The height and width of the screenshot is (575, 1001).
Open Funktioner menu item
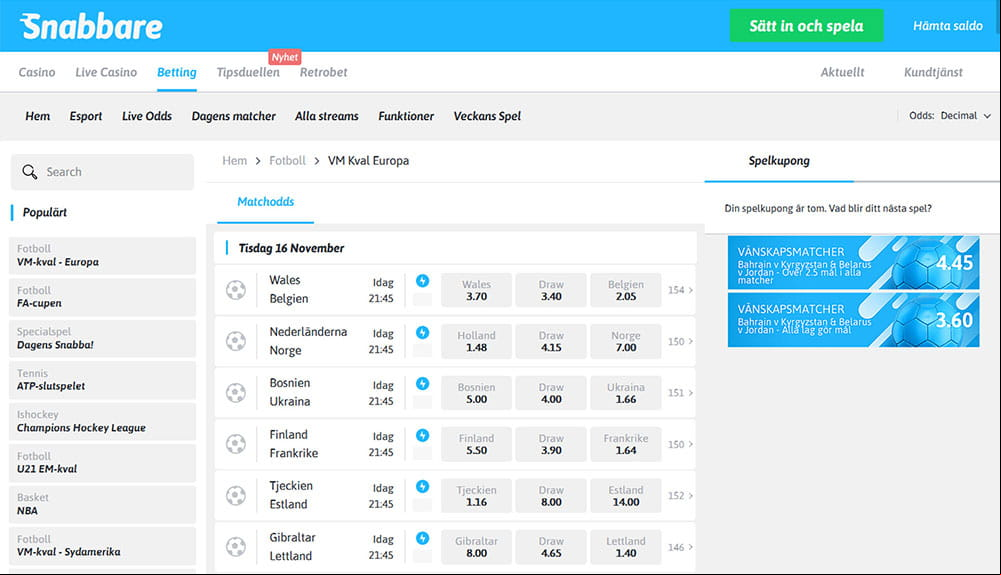pos(406,116)
